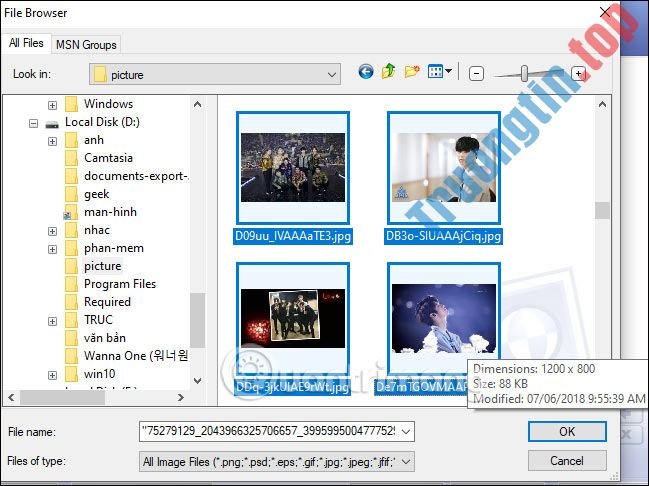Screen dimensions: 649x486
Task: Expand the TRUC folder node
Action: coord(52,322)
